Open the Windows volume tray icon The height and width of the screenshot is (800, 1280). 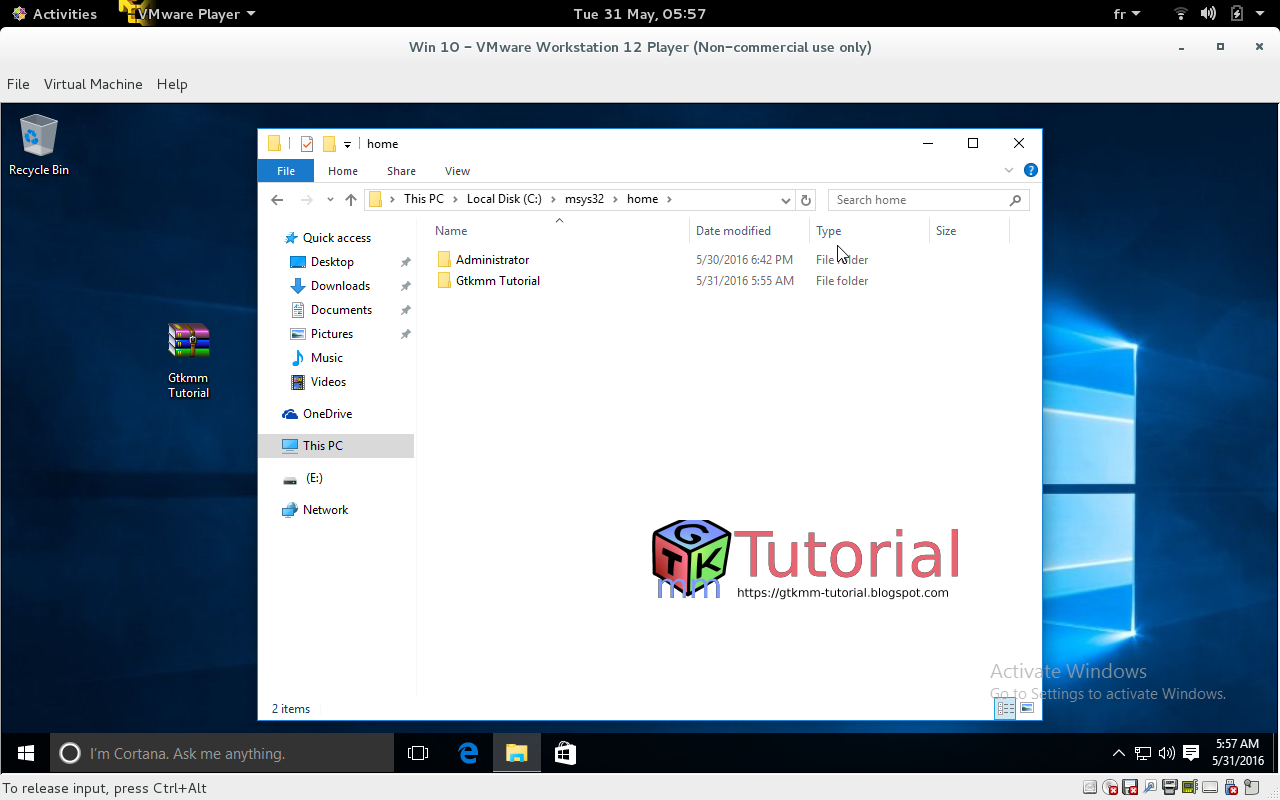click(1166, 753)
